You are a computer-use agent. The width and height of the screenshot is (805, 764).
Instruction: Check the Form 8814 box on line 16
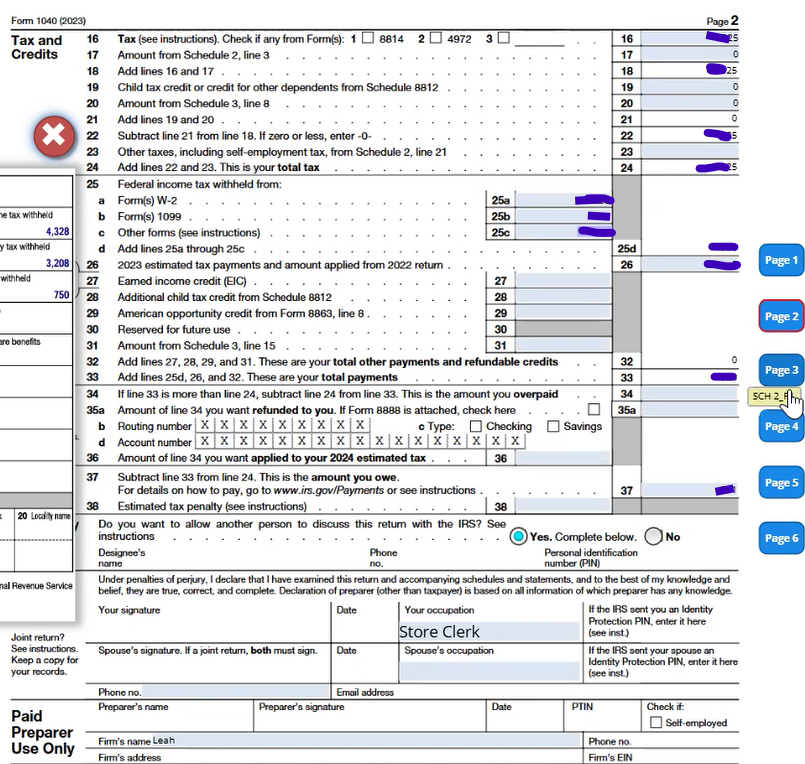368,38
